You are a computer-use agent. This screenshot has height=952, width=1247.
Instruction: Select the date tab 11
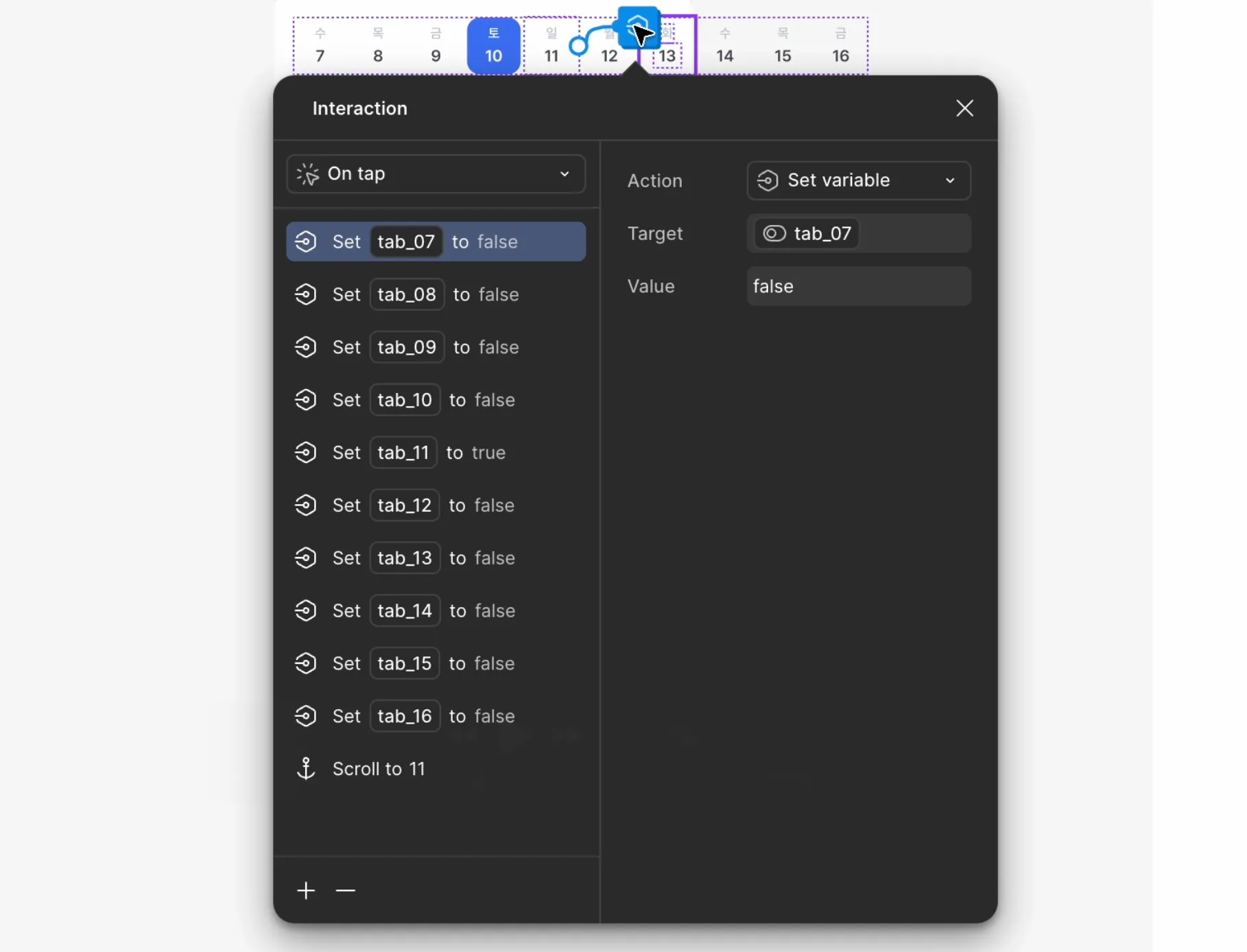click(x=551, y=46)
